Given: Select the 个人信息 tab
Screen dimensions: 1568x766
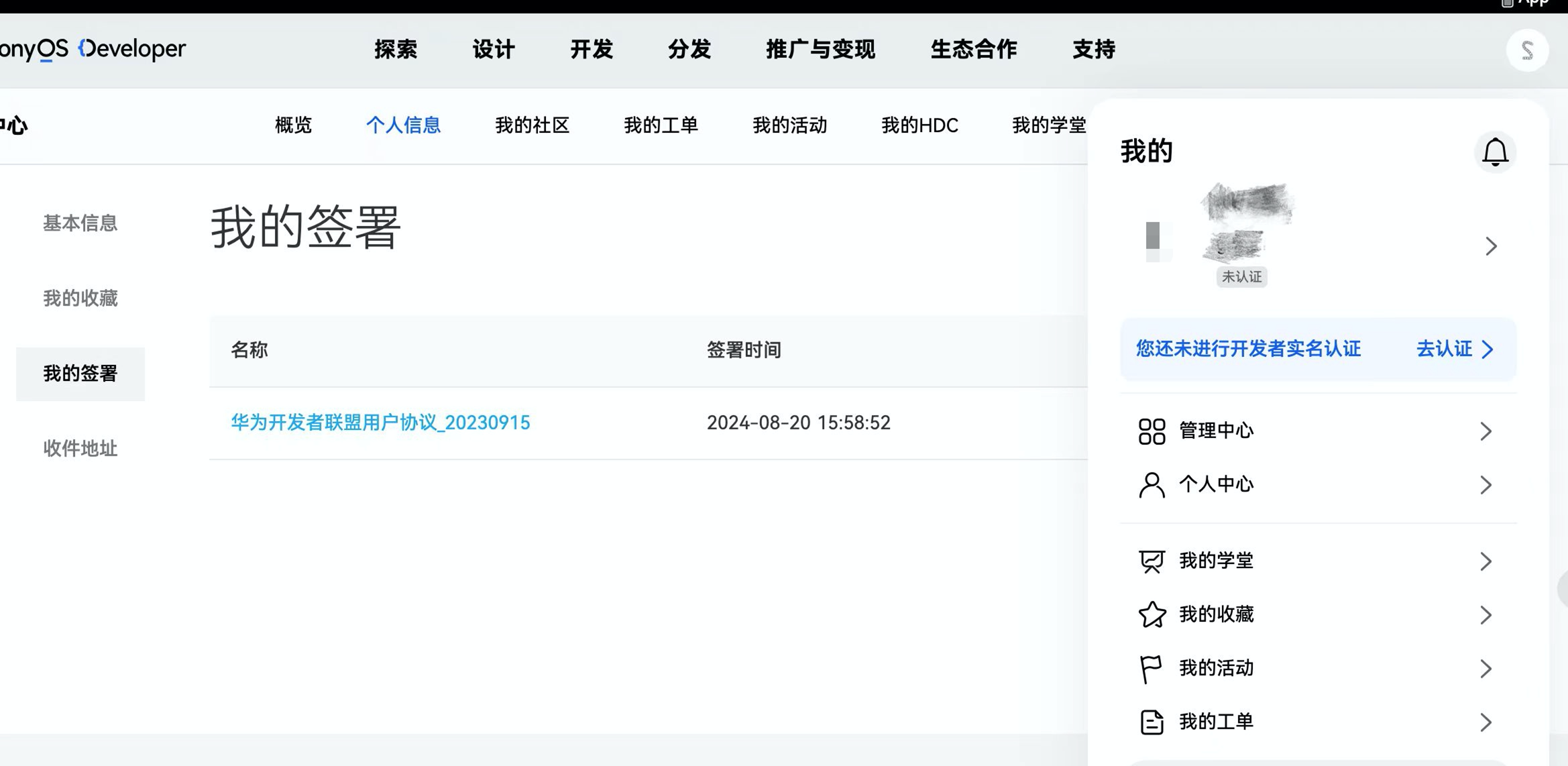Looking at the screenshot, I should coord(403,125).
